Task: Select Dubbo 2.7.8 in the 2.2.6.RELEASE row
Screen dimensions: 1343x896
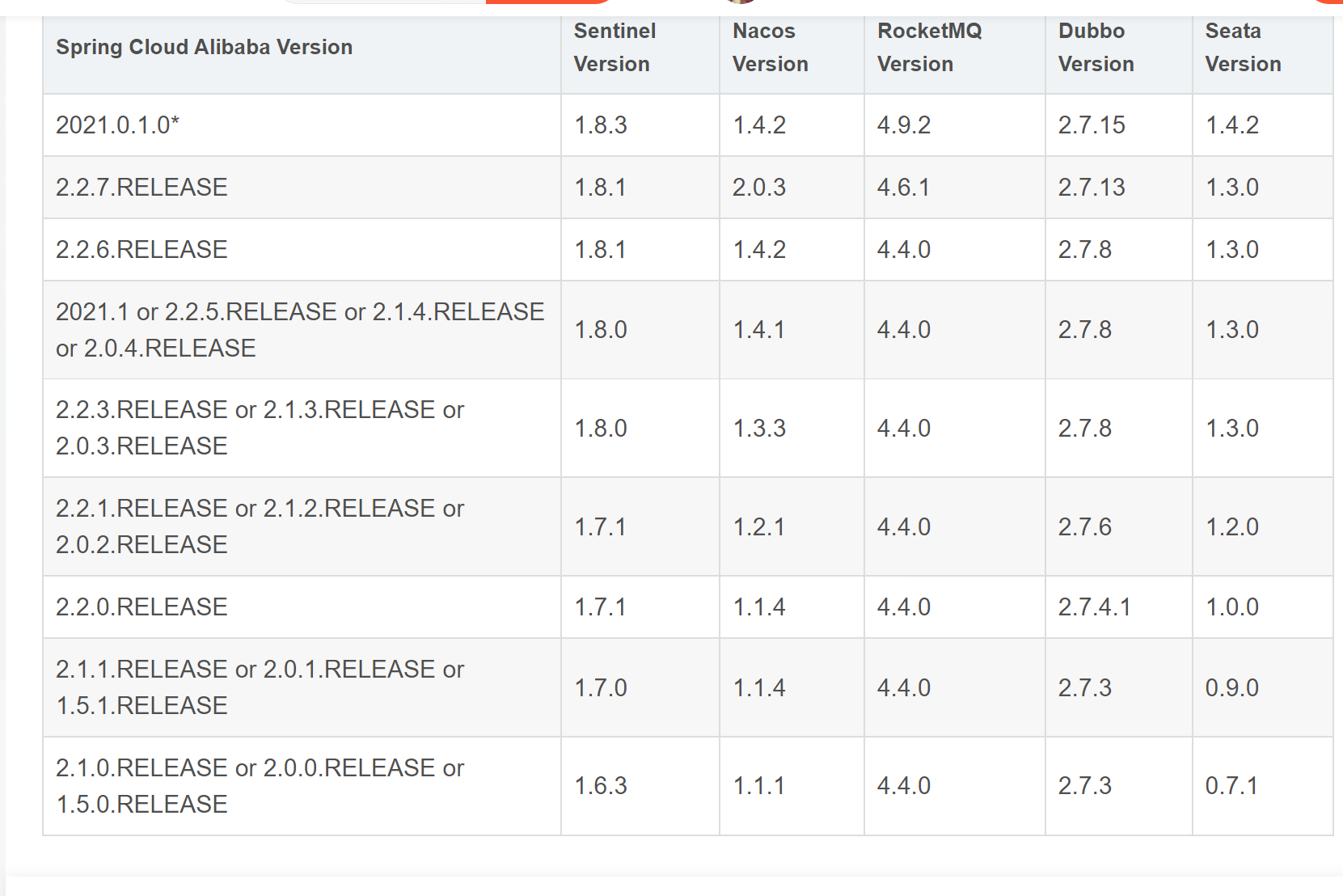Action: 1119,250
